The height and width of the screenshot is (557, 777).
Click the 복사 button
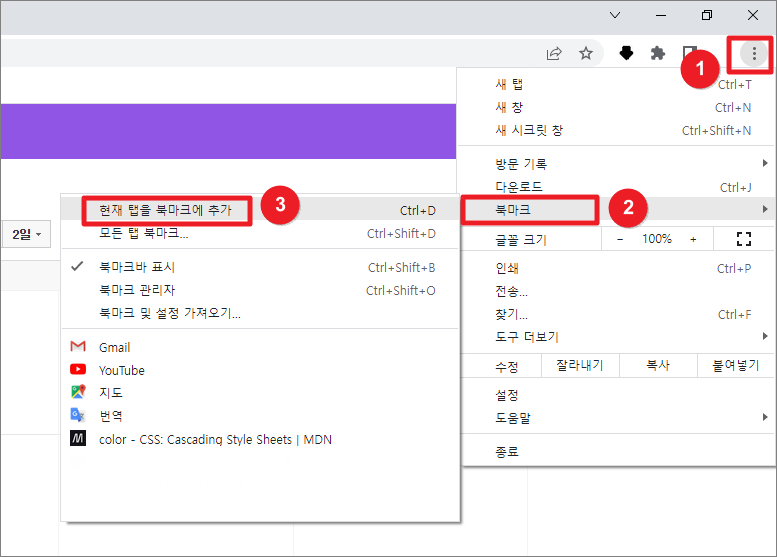click(x=658, y=365)
